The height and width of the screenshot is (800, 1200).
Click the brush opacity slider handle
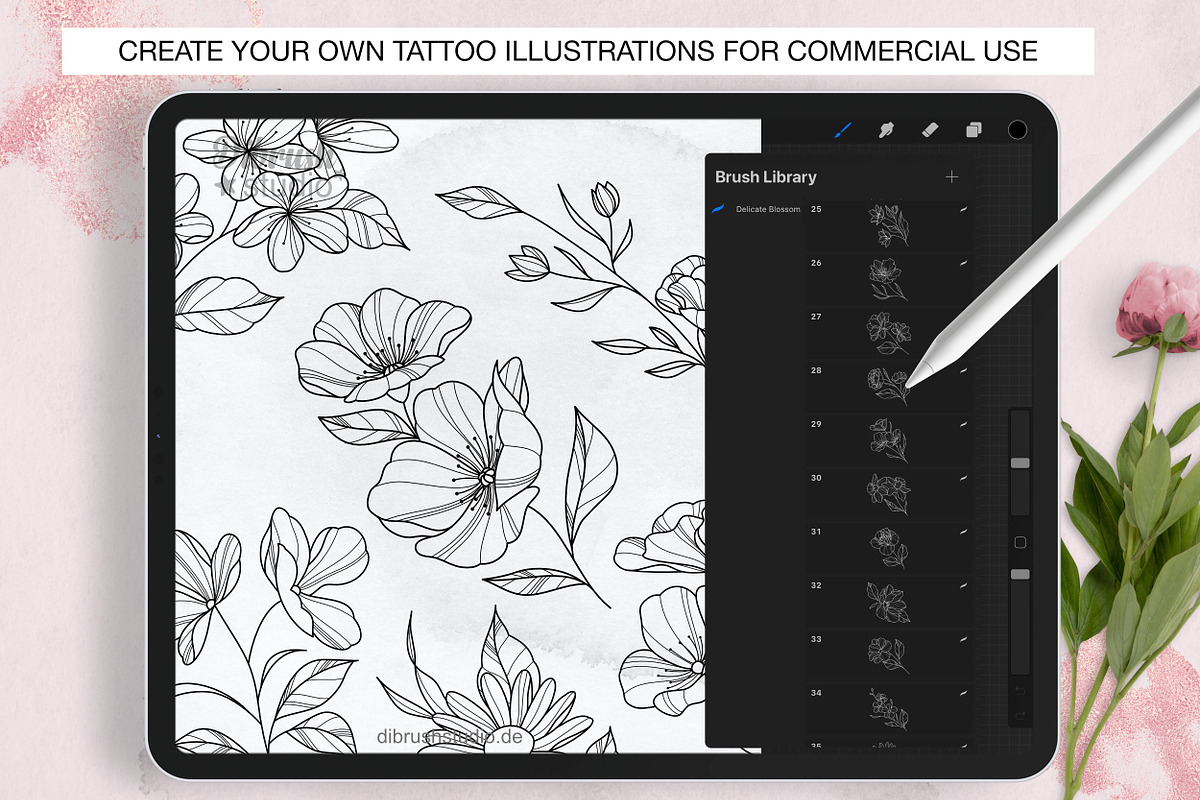pyautogui.click(x=1020, y=574)
